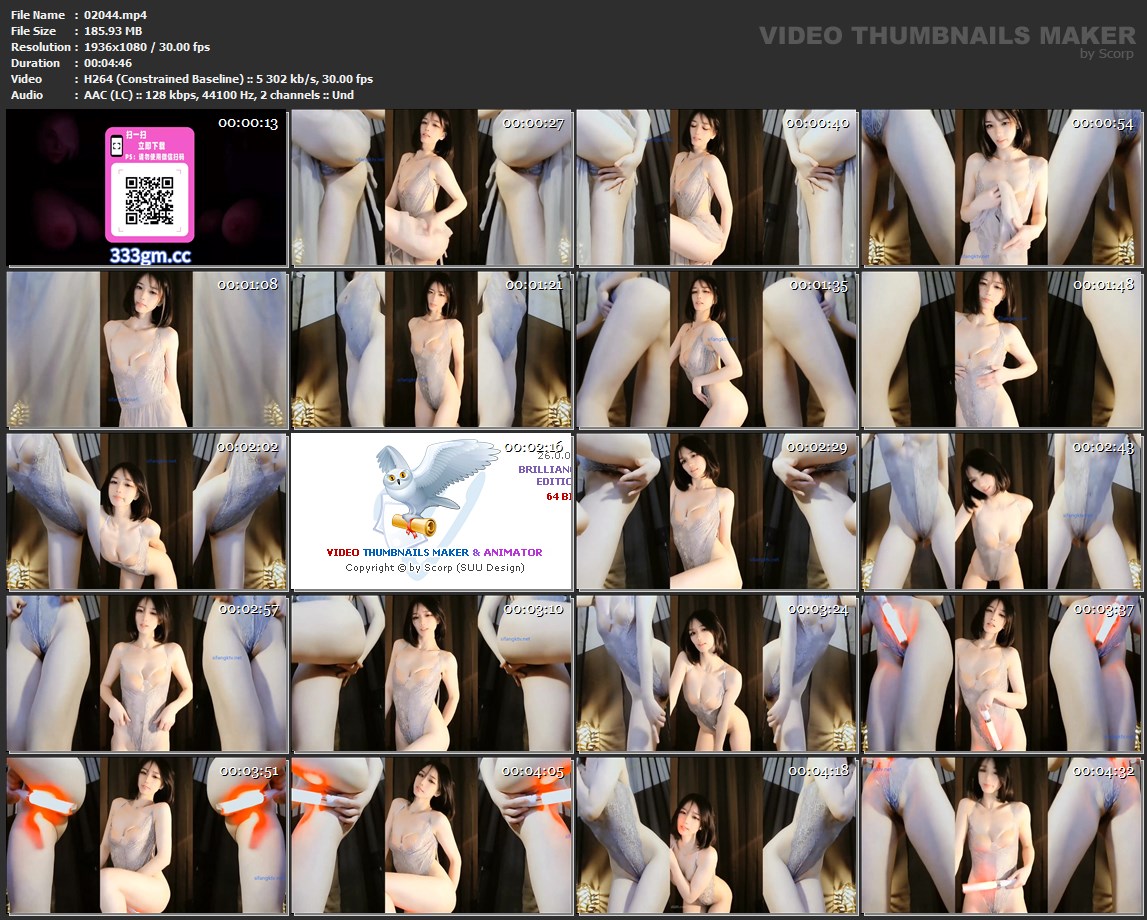Click the 00:04:32 timestamp label
This screenshot has height=920, width=1147.
1104,771
